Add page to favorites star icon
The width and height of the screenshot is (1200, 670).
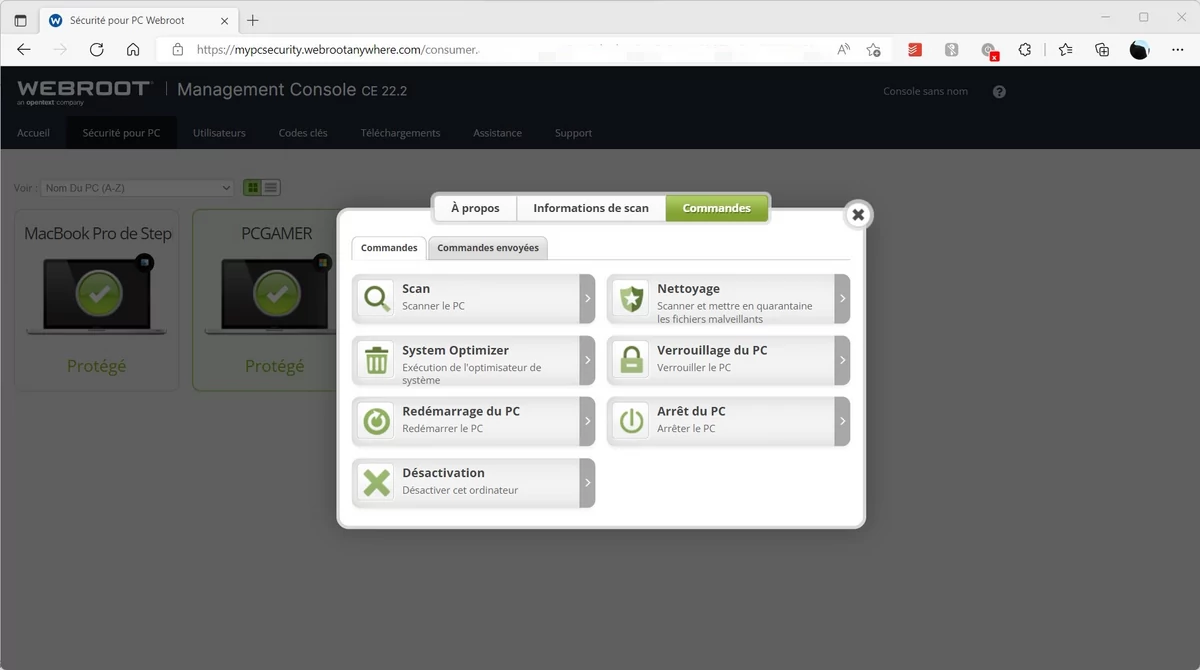[x=873, y=49]
